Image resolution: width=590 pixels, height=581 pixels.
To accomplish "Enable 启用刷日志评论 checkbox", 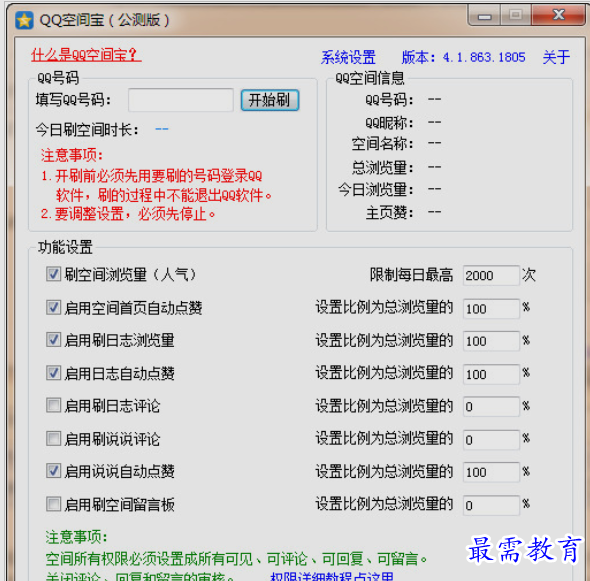I will 53,406.
